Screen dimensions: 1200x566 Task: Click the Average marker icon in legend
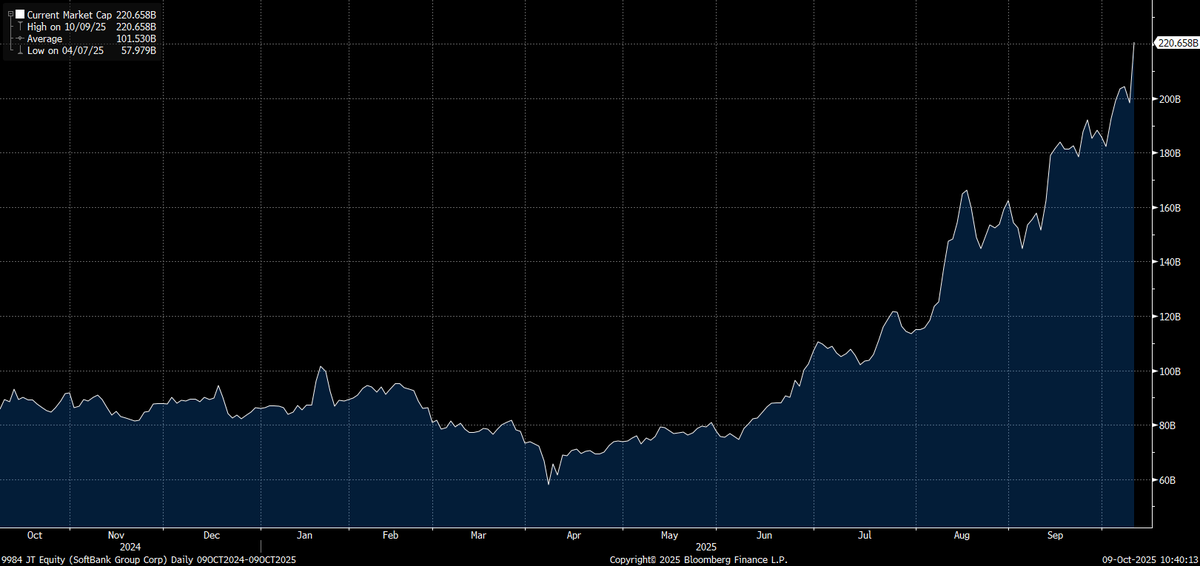point(19,38)
